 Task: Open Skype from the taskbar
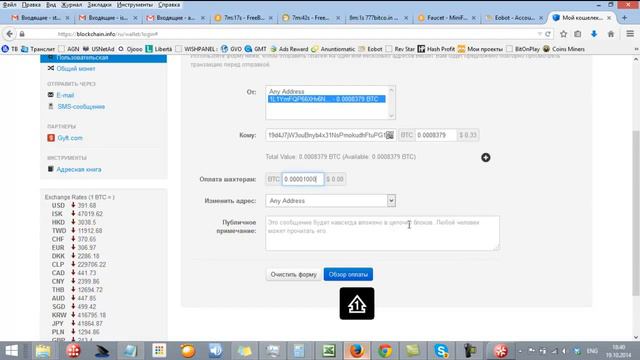441,351
